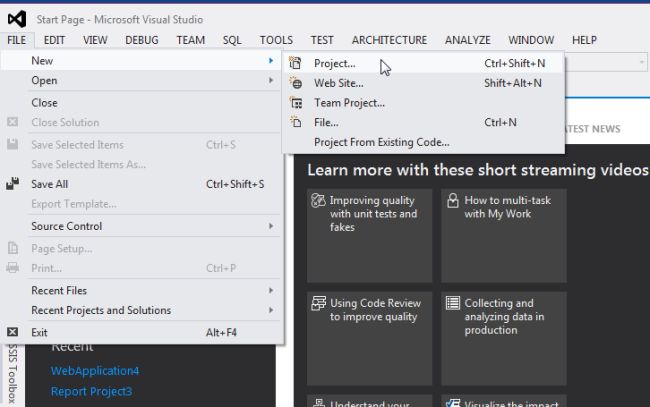Screen dimensions: 650x407
Task: Expand the Open submenu arrow
Action: click(270, 81)
